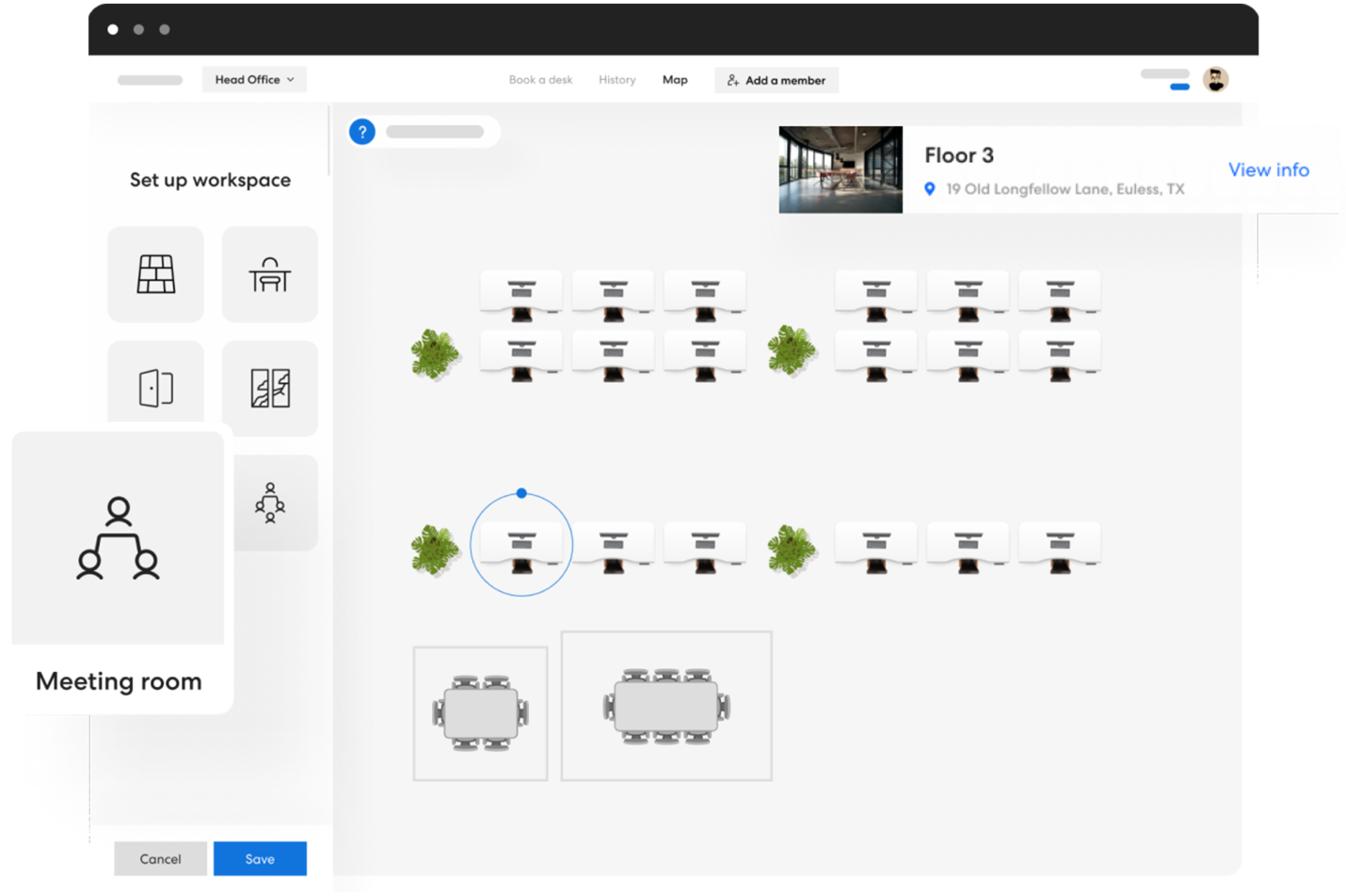Click the Floor 3 photo thumbnail

841,169
